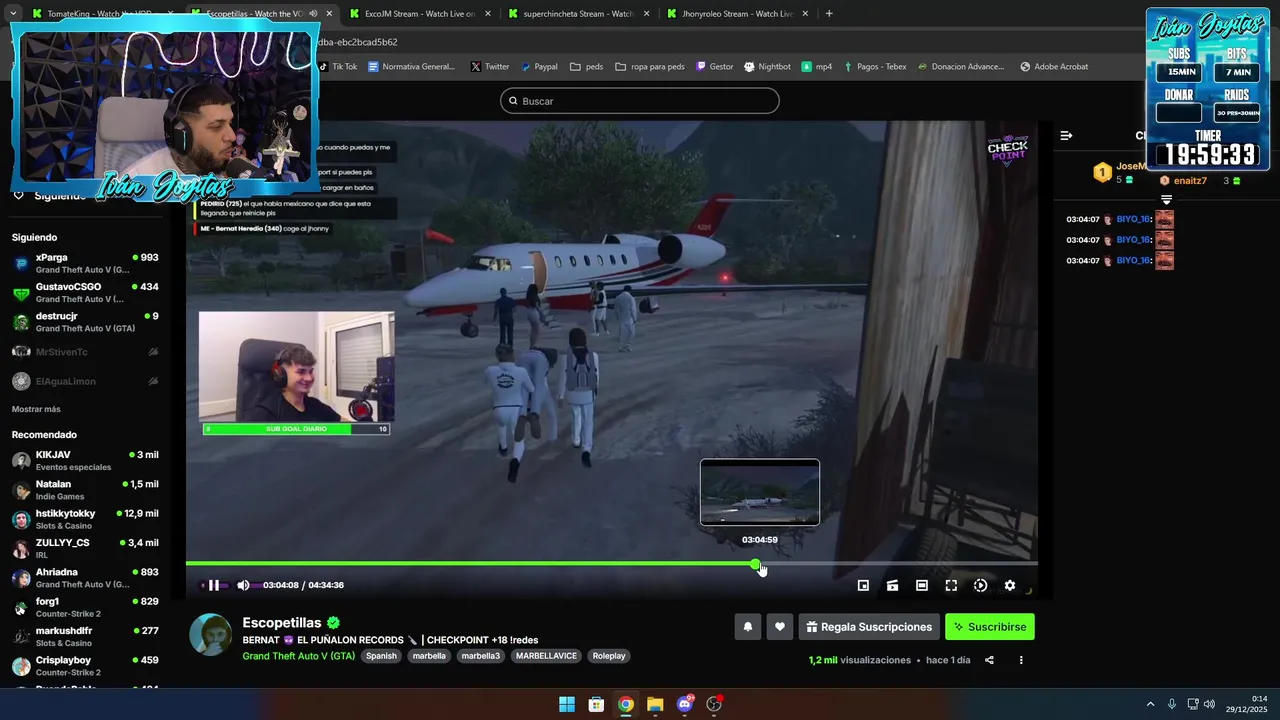Open the three-dot more options menu
Image resolution: width=1280 pixels, height=720 pixels.
[x=1021, y=660]
